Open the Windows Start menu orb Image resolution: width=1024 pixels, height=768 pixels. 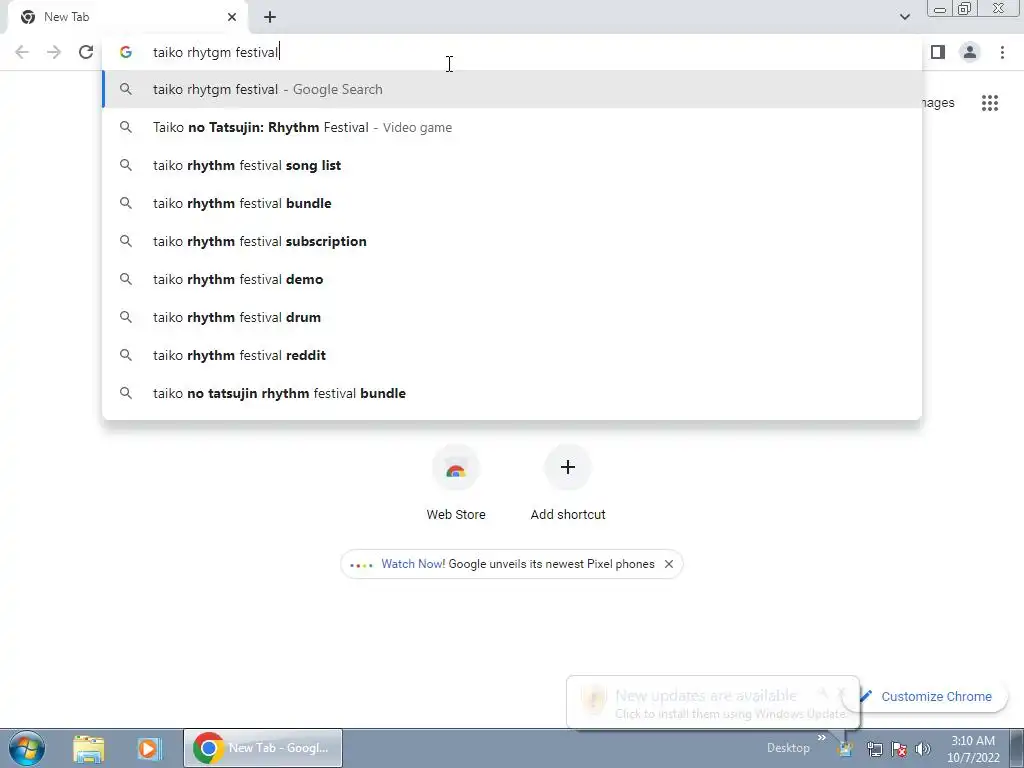[x=26, y=748]
